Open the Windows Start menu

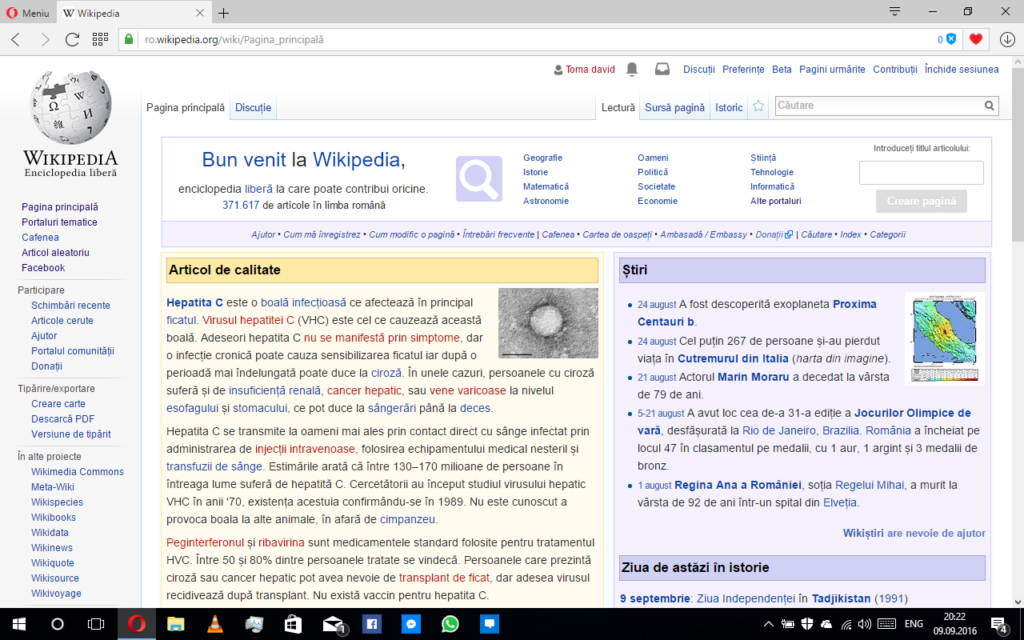19,624
